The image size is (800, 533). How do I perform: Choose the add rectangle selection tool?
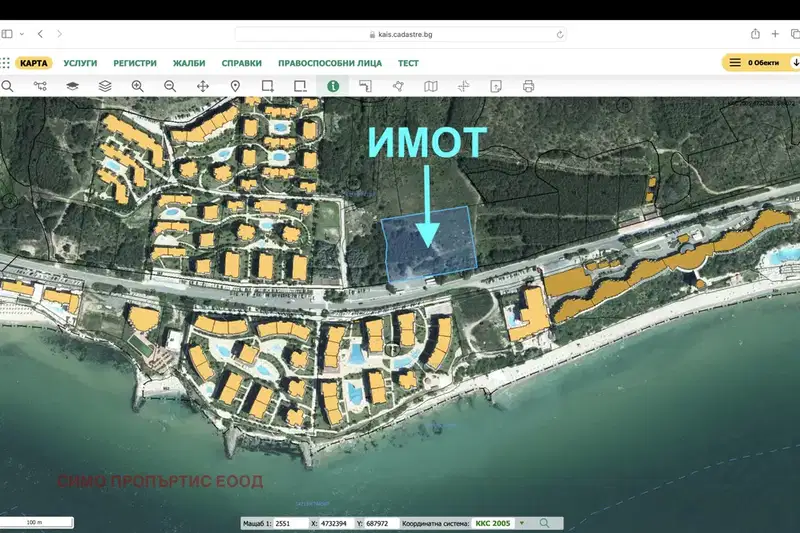point(268,86)
